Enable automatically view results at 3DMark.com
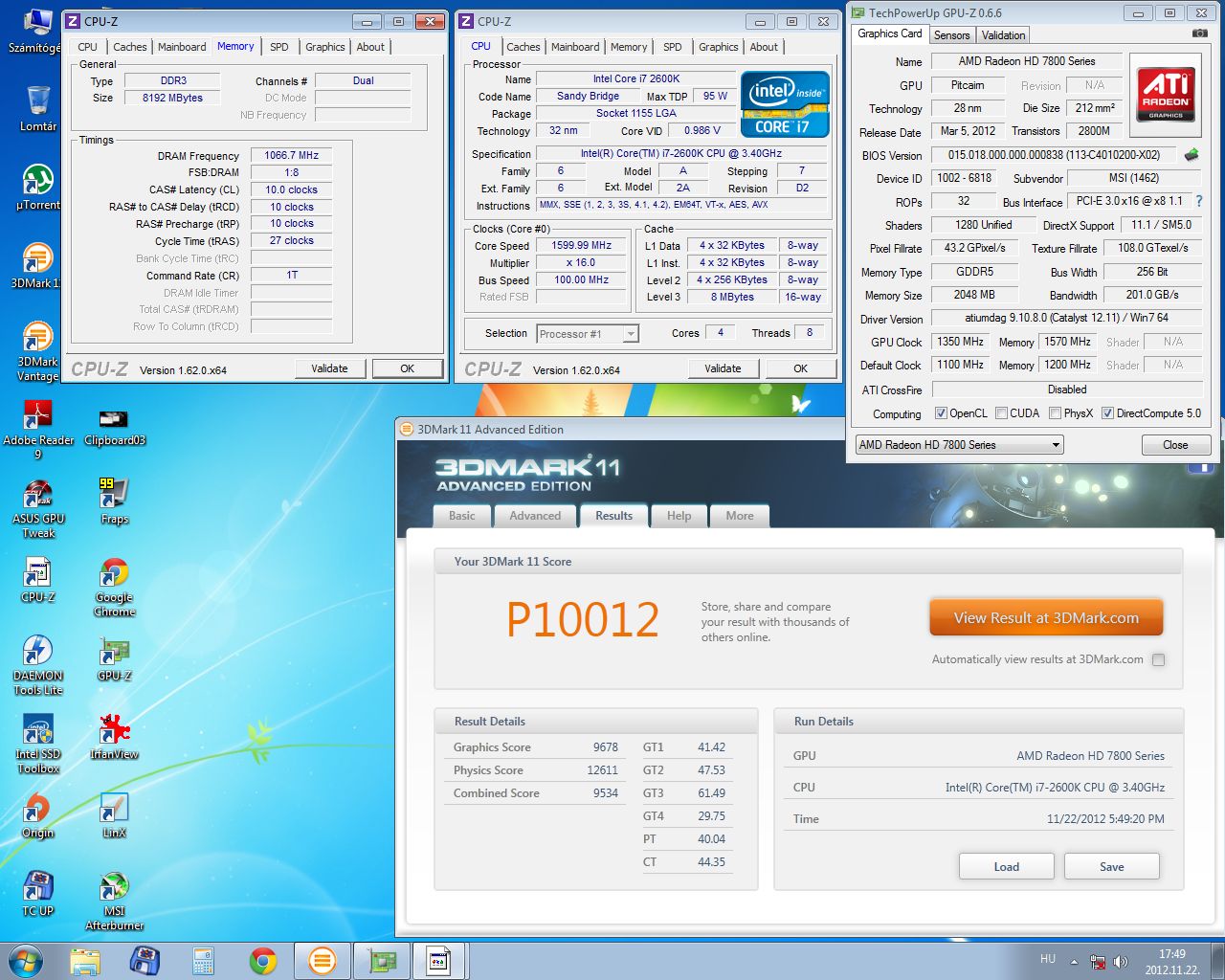Screen dimensions: 1225x980 1158,659
